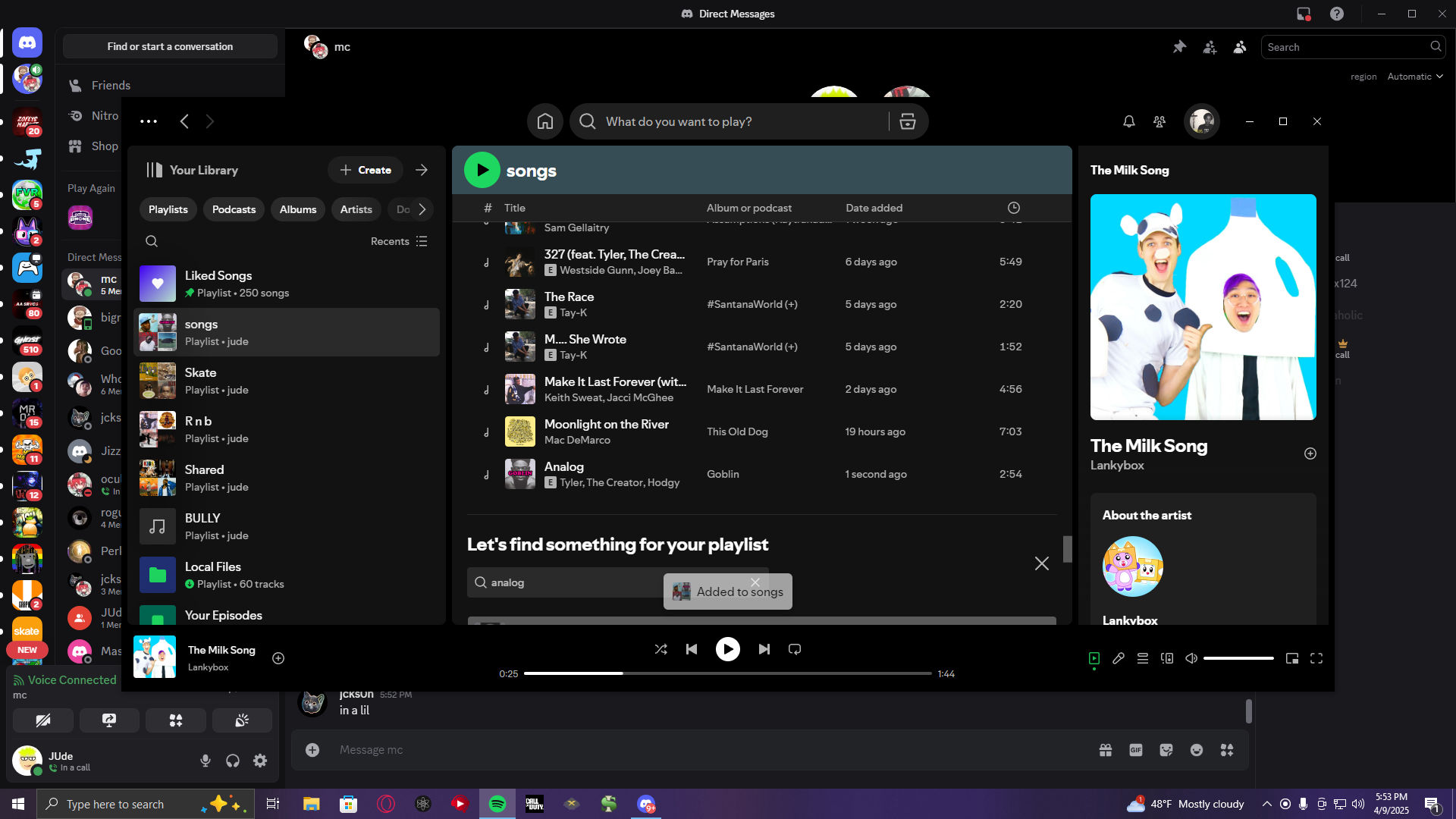The image size is (1456, 819).
Task: Select the Podcasts filter chip
Action: pos(234,209)
